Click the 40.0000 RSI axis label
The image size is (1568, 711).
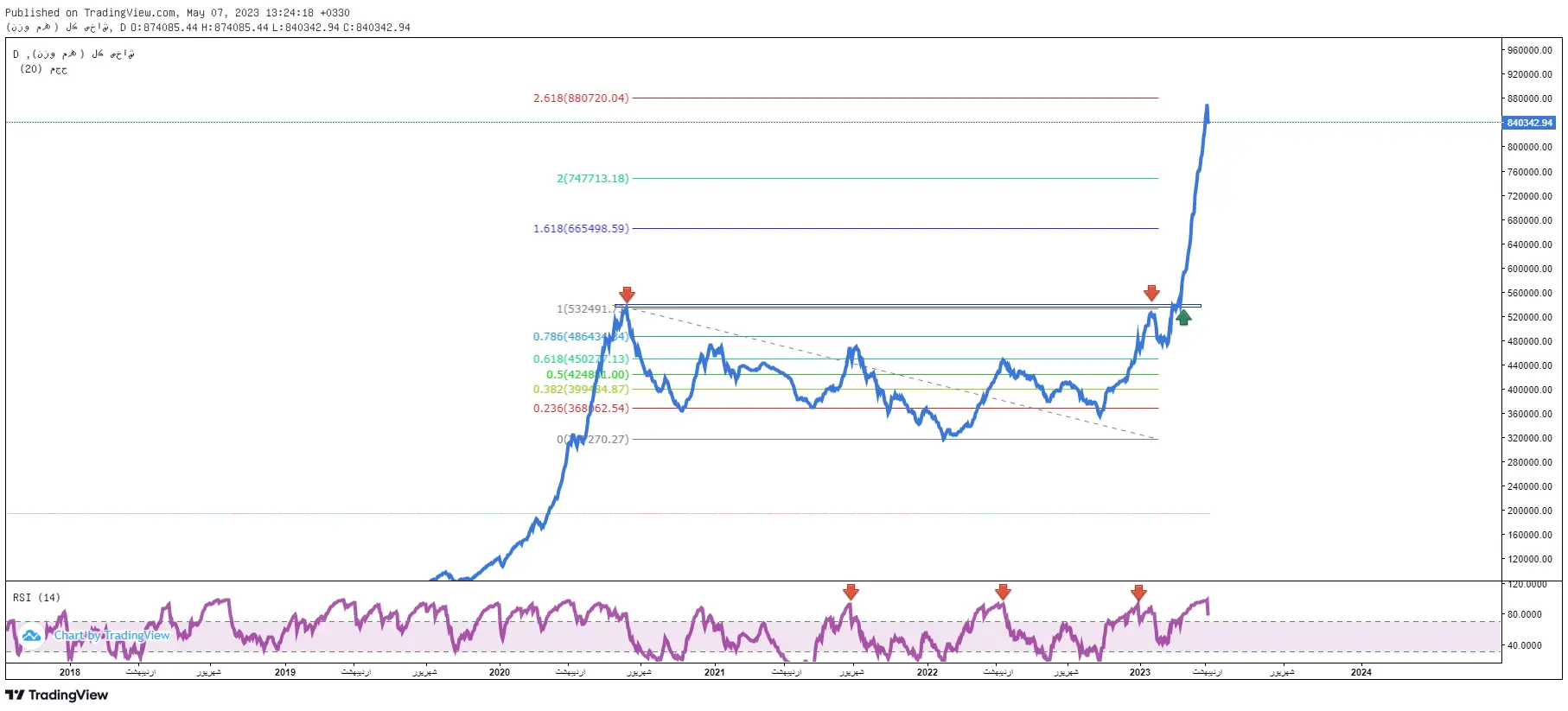pos(1525,645)
